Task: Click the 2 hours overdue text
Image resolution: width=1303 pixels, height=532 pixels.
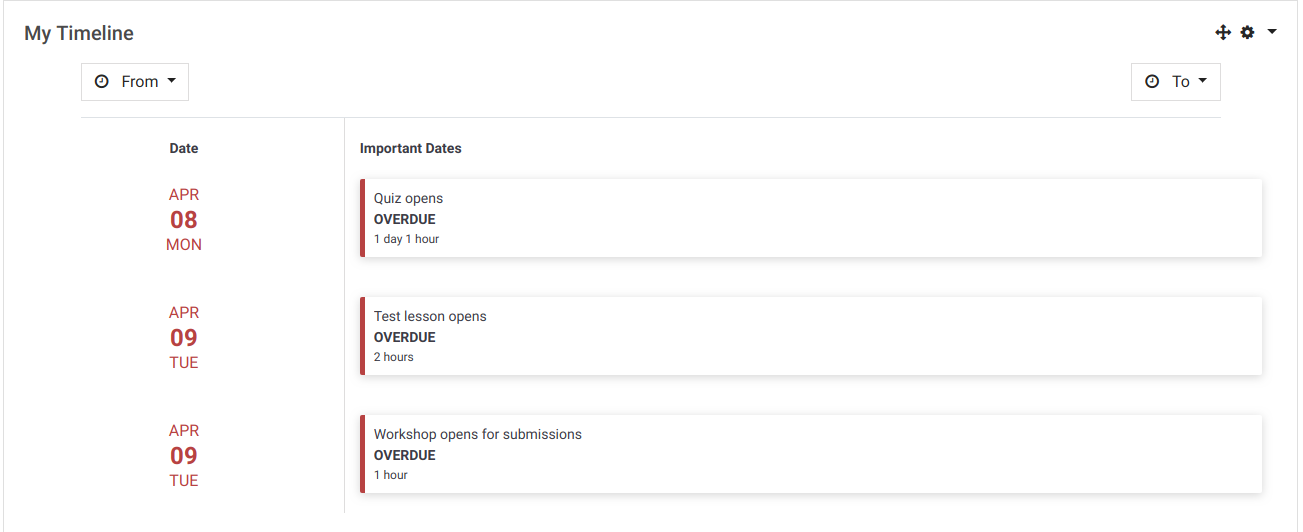Action: coord(394,357)
